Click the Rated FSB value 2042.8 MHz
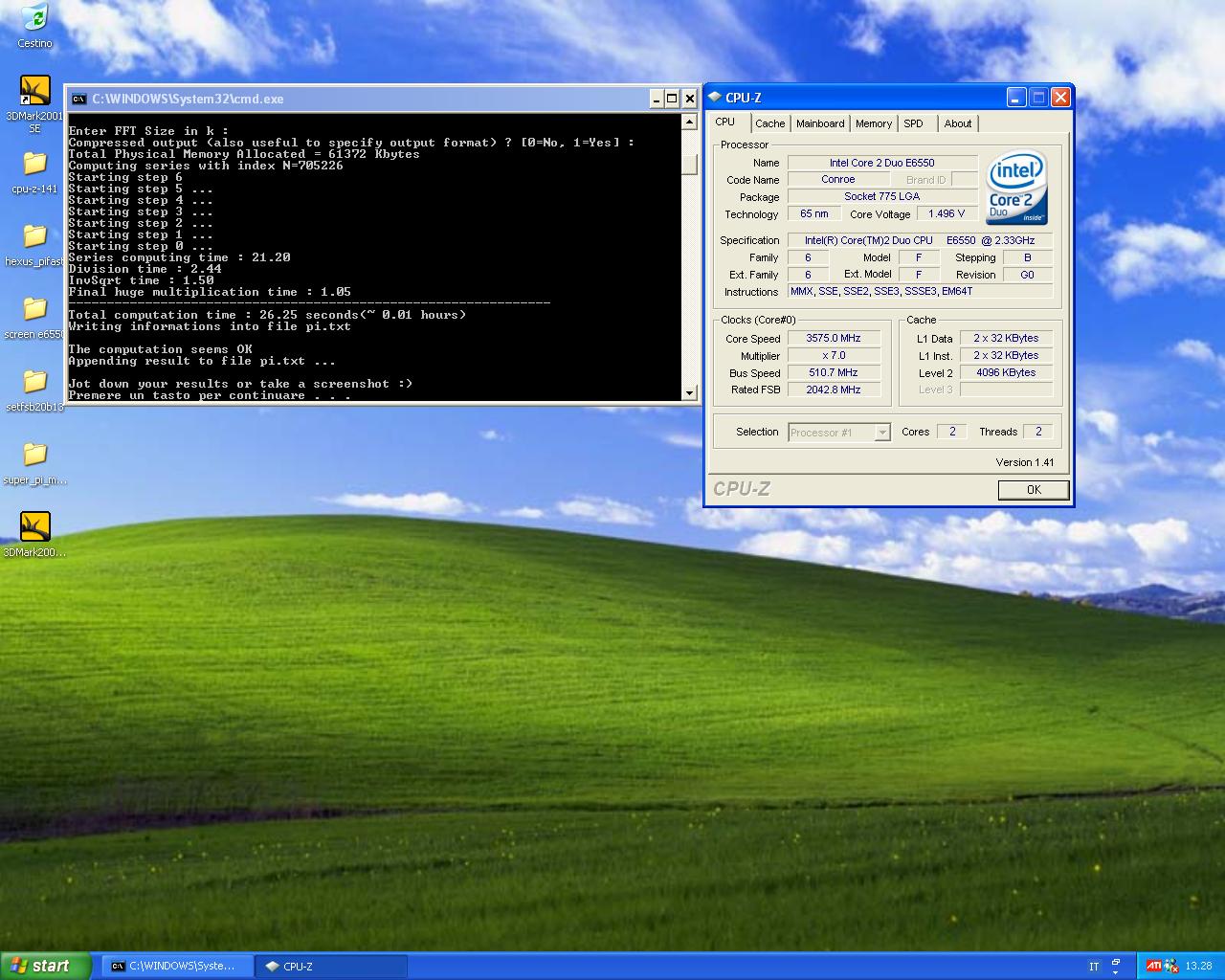Image resolution: width=1225 pixels, height=980 pixels. (x=834, y=390)
